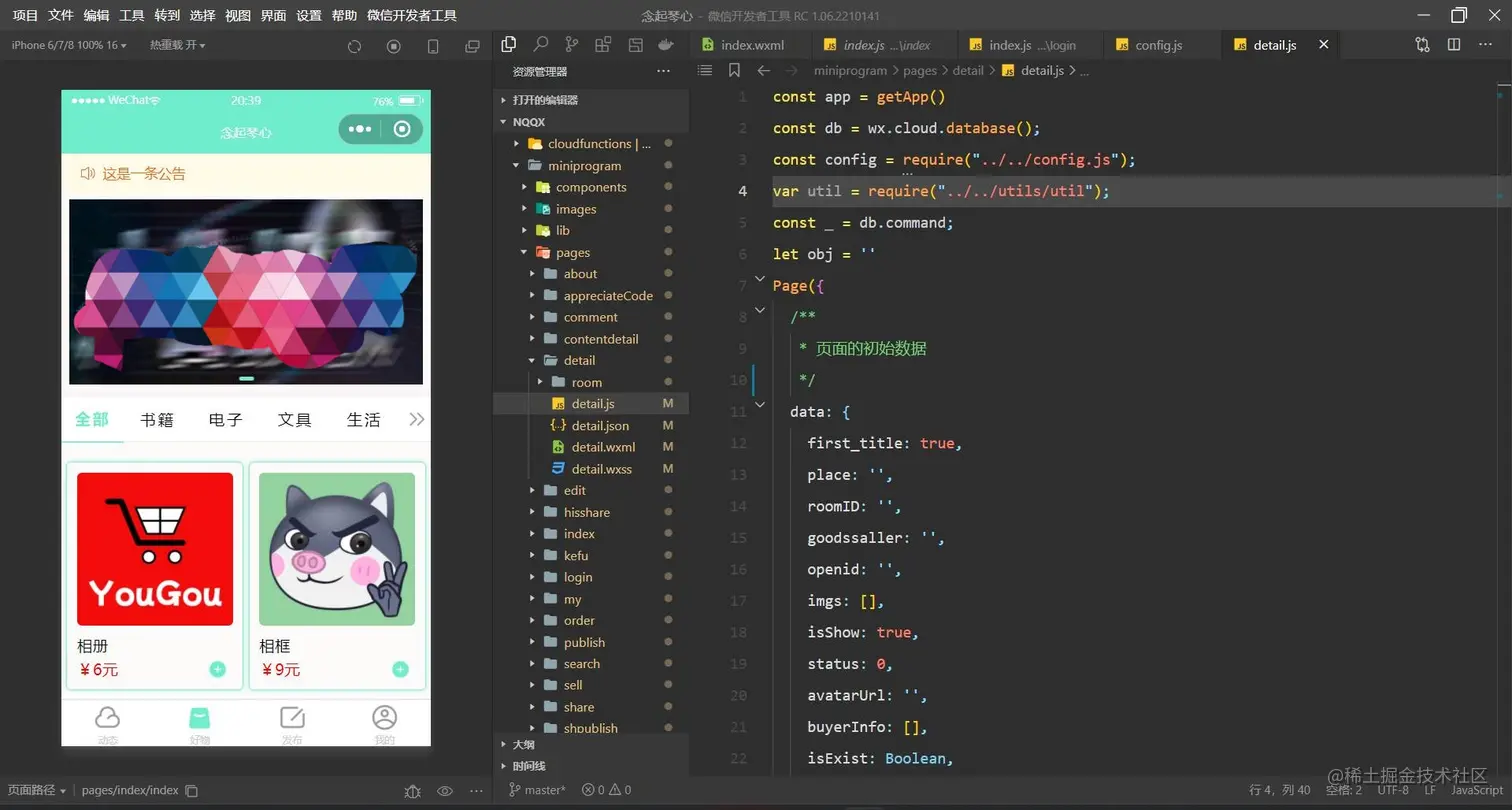Screen dimensions: 1512x810
Task: Collapse the miniprogram folder
Action: pyautogui.click(x=590, y=166)
